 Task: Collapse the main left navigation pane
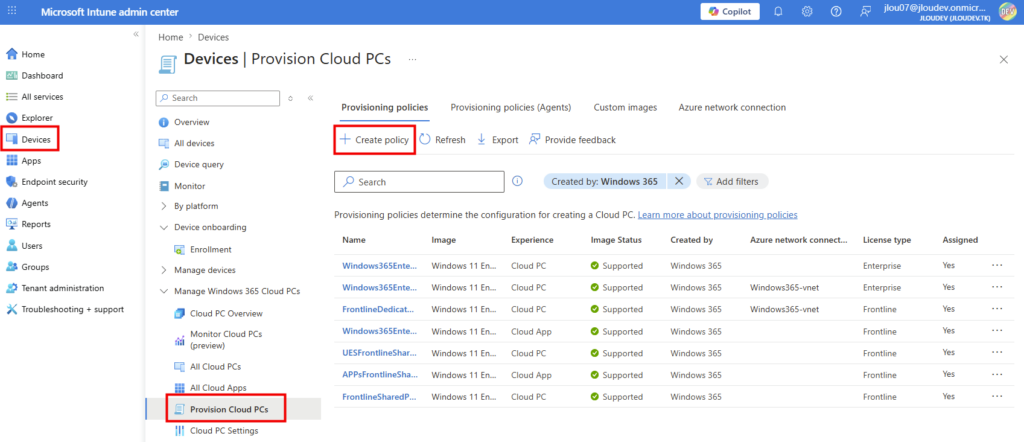[x=136, y=34]
